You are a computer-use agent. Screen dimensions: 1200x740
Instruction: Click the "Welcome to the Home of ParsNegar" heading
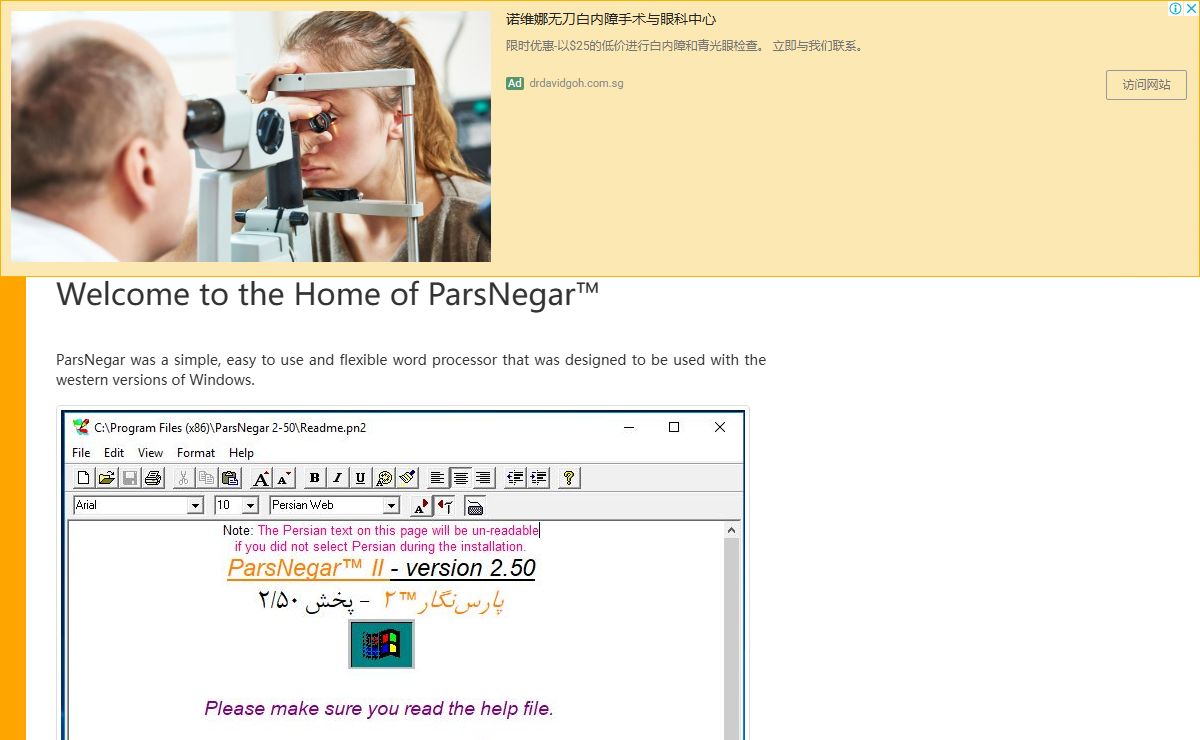[328, 294]
